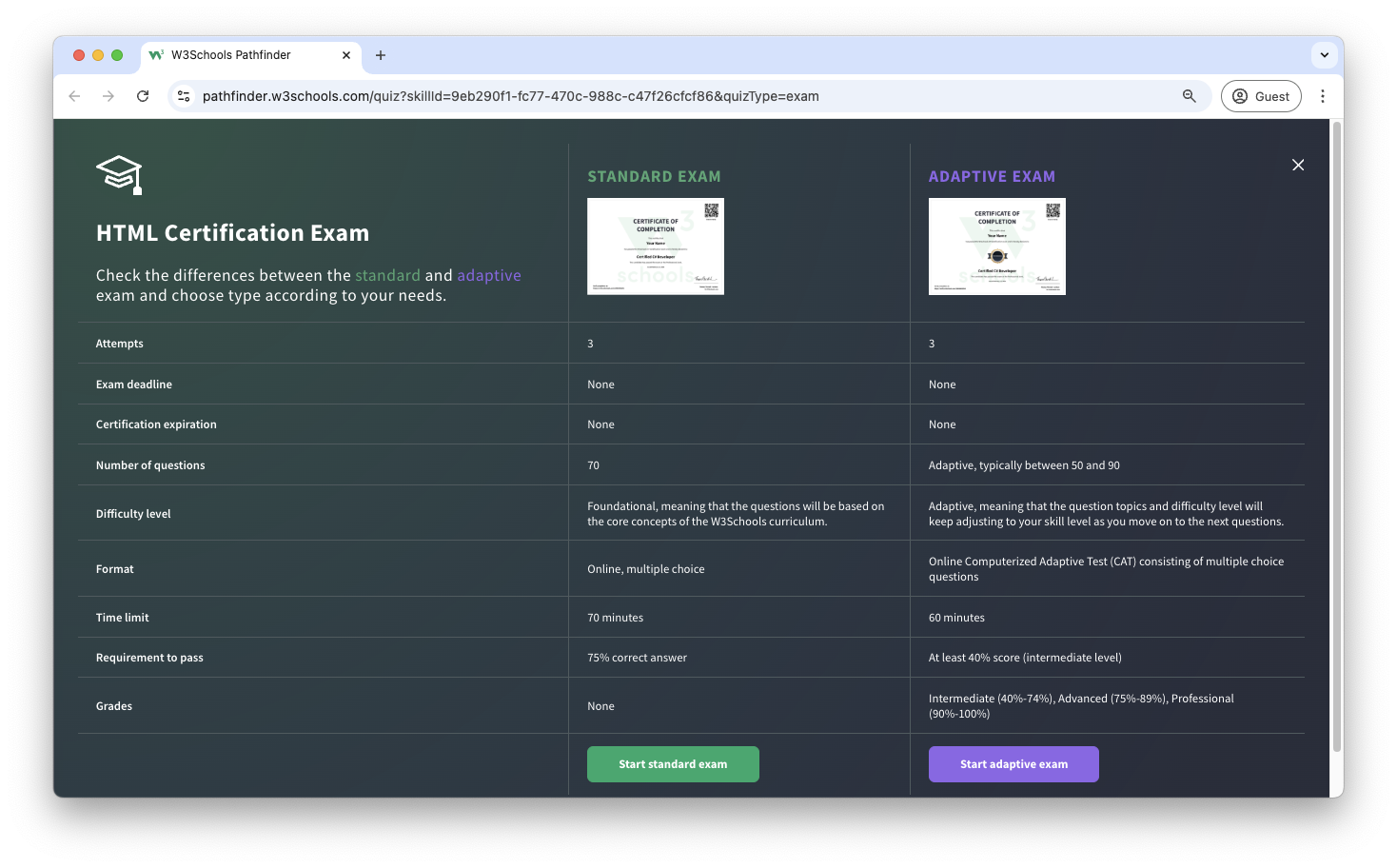Click the URL address bar field
The image size is (1397, 868).
[x=666, y=96]
